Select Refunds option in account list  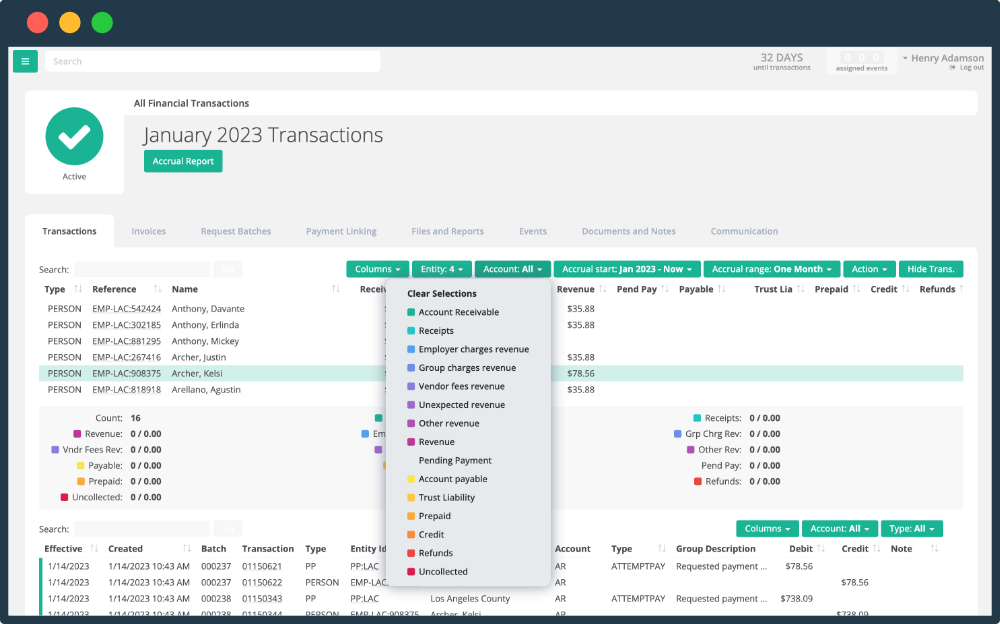(x=430, y=553)
